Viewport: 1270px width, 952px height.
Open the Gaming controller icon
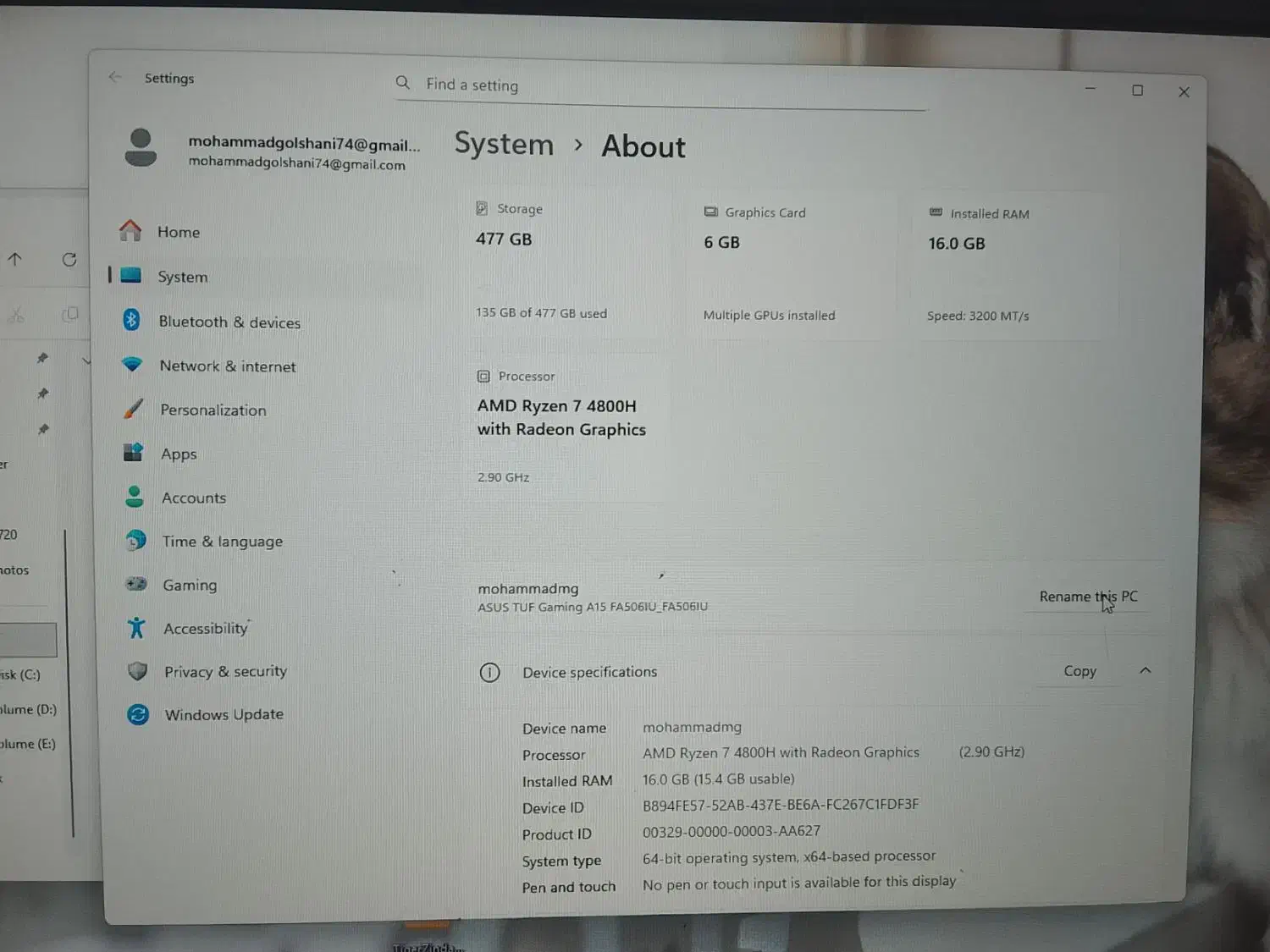click(135, 583)
